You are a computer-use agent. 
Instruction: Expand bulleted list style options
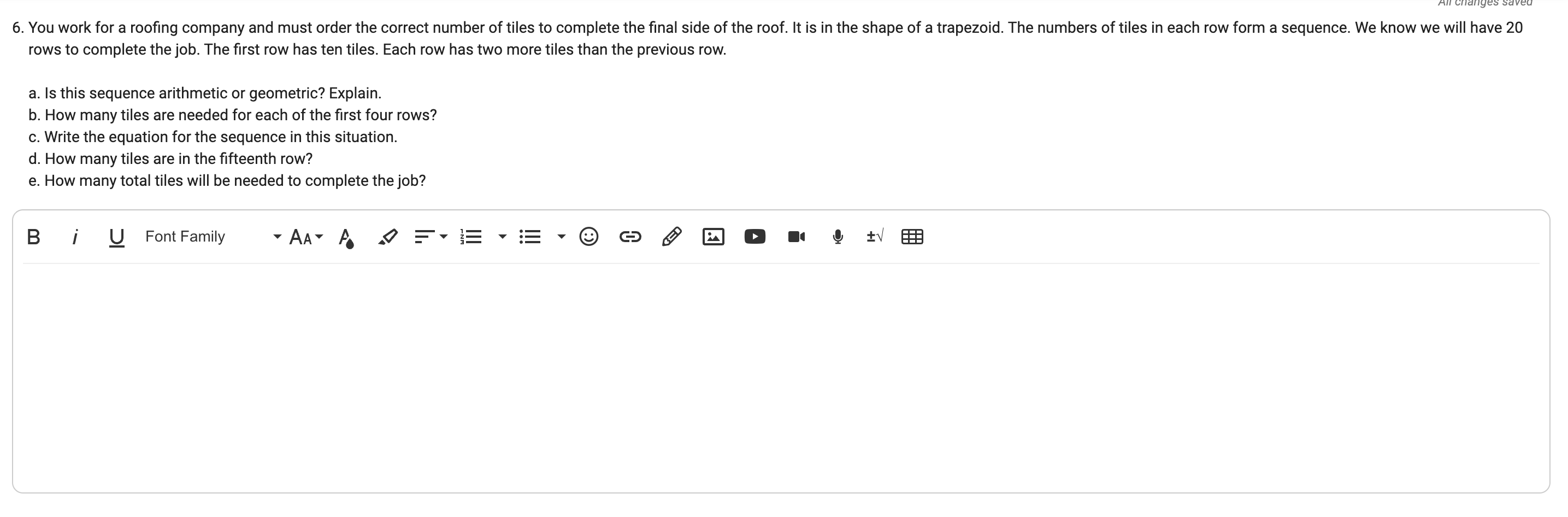[561, 236]
